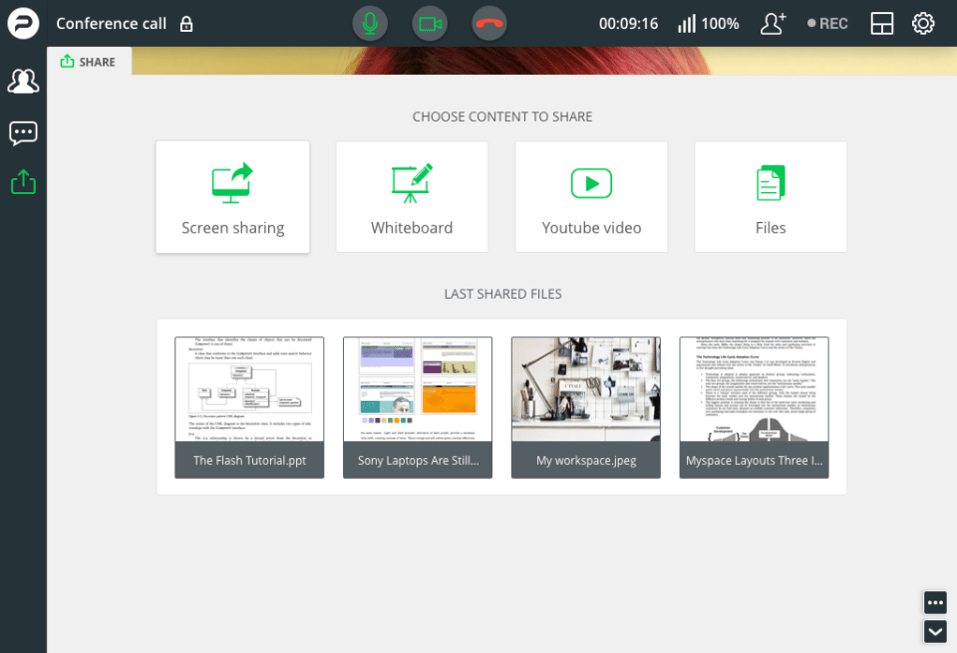The height and width of the screenshot is (653, 957).
Task: Change the layout view icon
Action: click(881, 24)
